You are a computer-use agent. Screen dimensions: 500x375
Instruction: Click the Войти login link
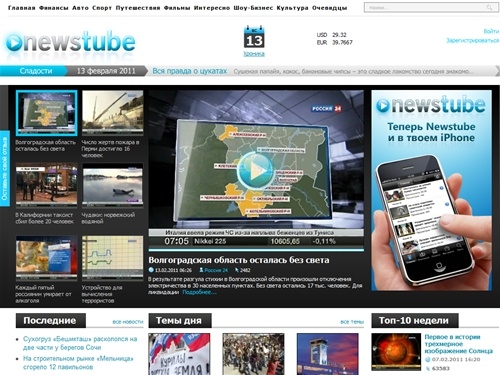pos(491,31)
